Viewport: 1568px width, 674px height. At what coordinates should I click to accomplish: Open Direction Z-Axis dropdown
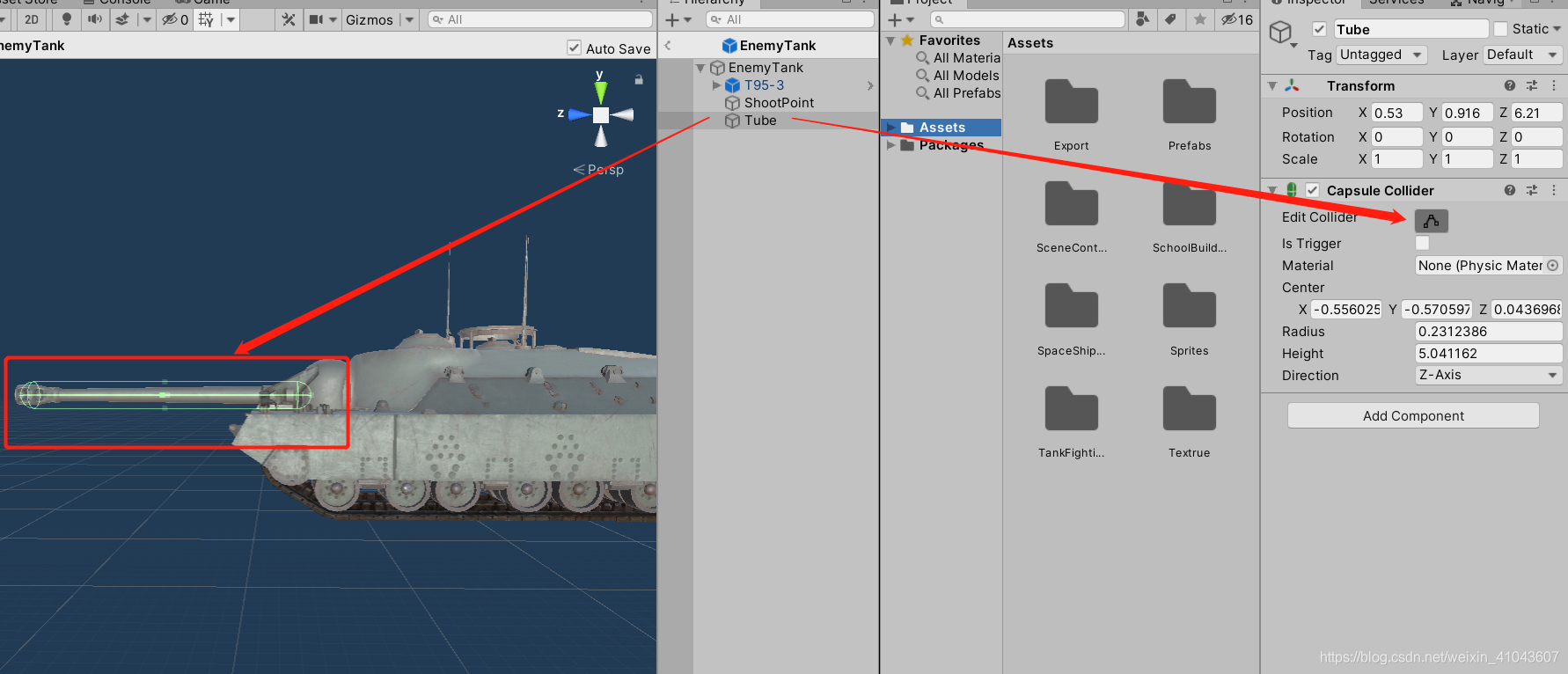click(1489, 375)
